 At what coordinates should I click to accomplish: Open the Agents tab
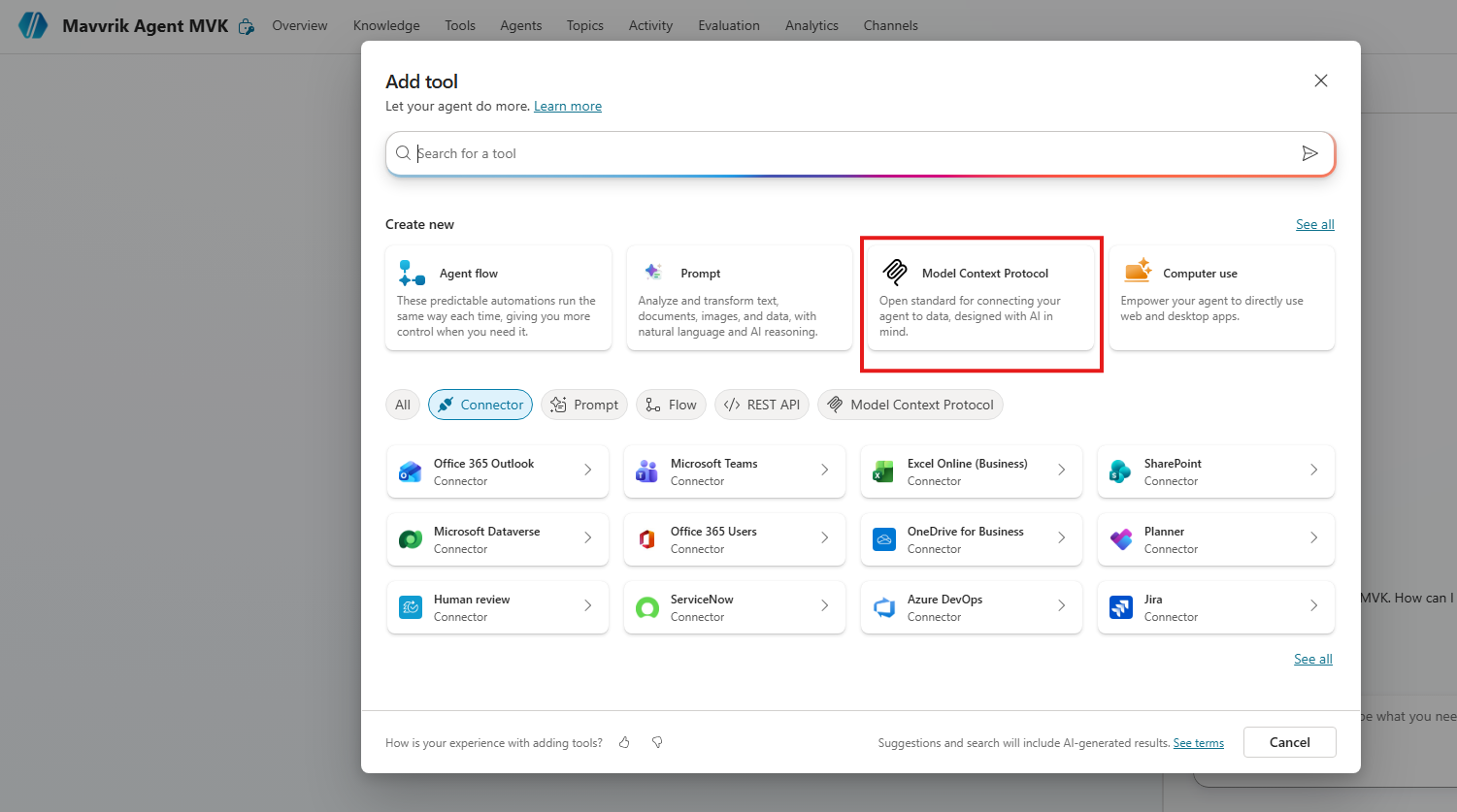pyautogui.click(x=521, y=25)
